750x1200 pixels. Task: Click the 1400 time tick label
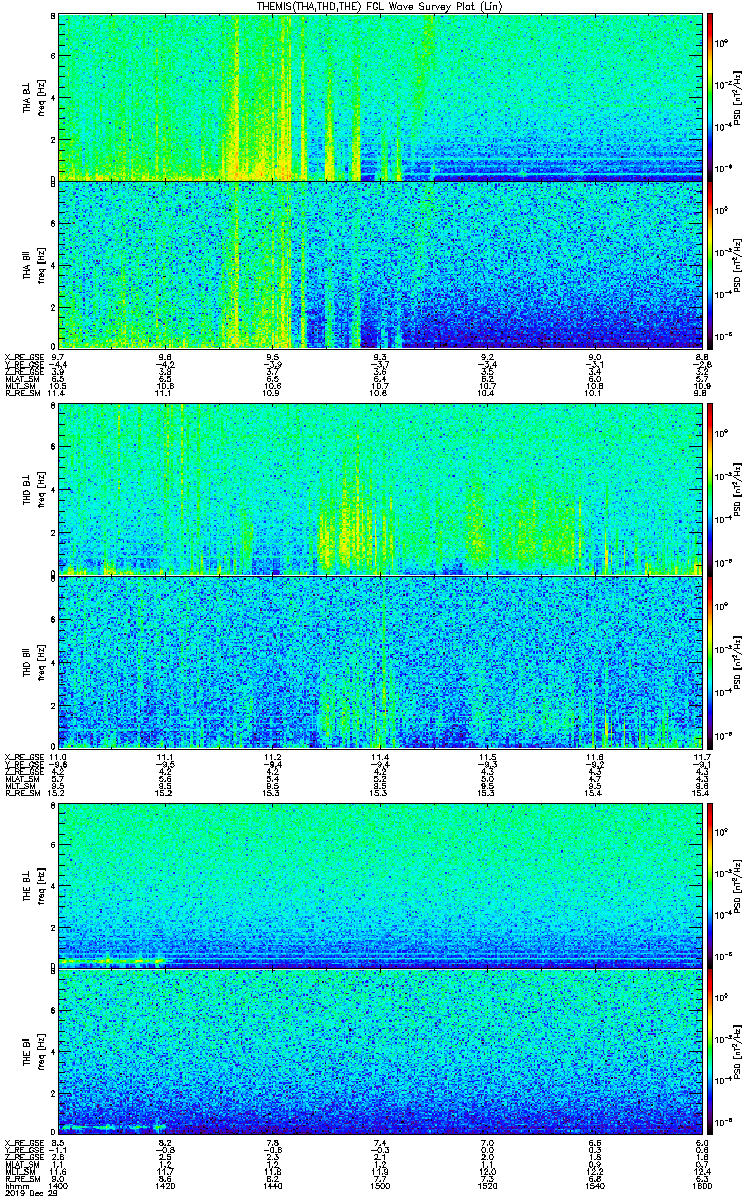[x=59, y=1187]
